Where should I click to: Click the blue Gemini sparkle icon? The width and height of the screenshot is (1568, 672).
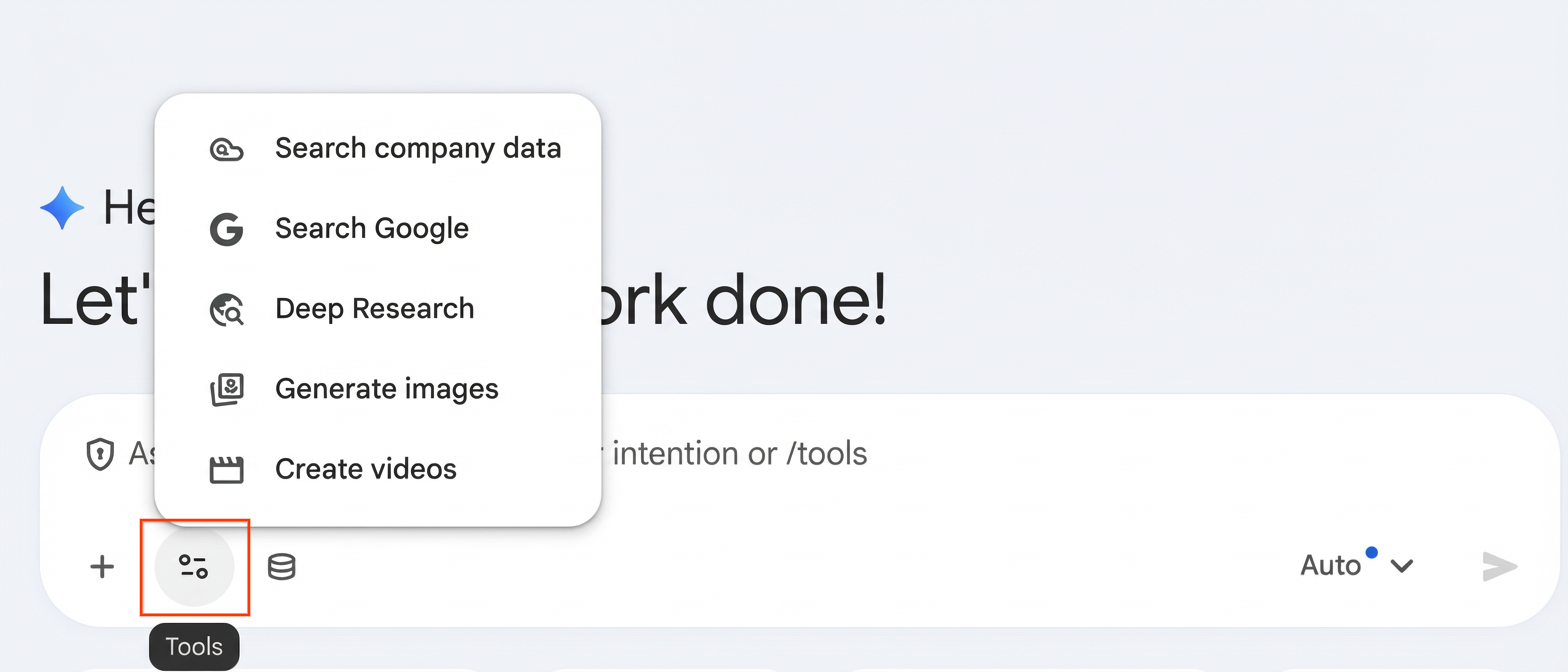click(x=62, y=208)
